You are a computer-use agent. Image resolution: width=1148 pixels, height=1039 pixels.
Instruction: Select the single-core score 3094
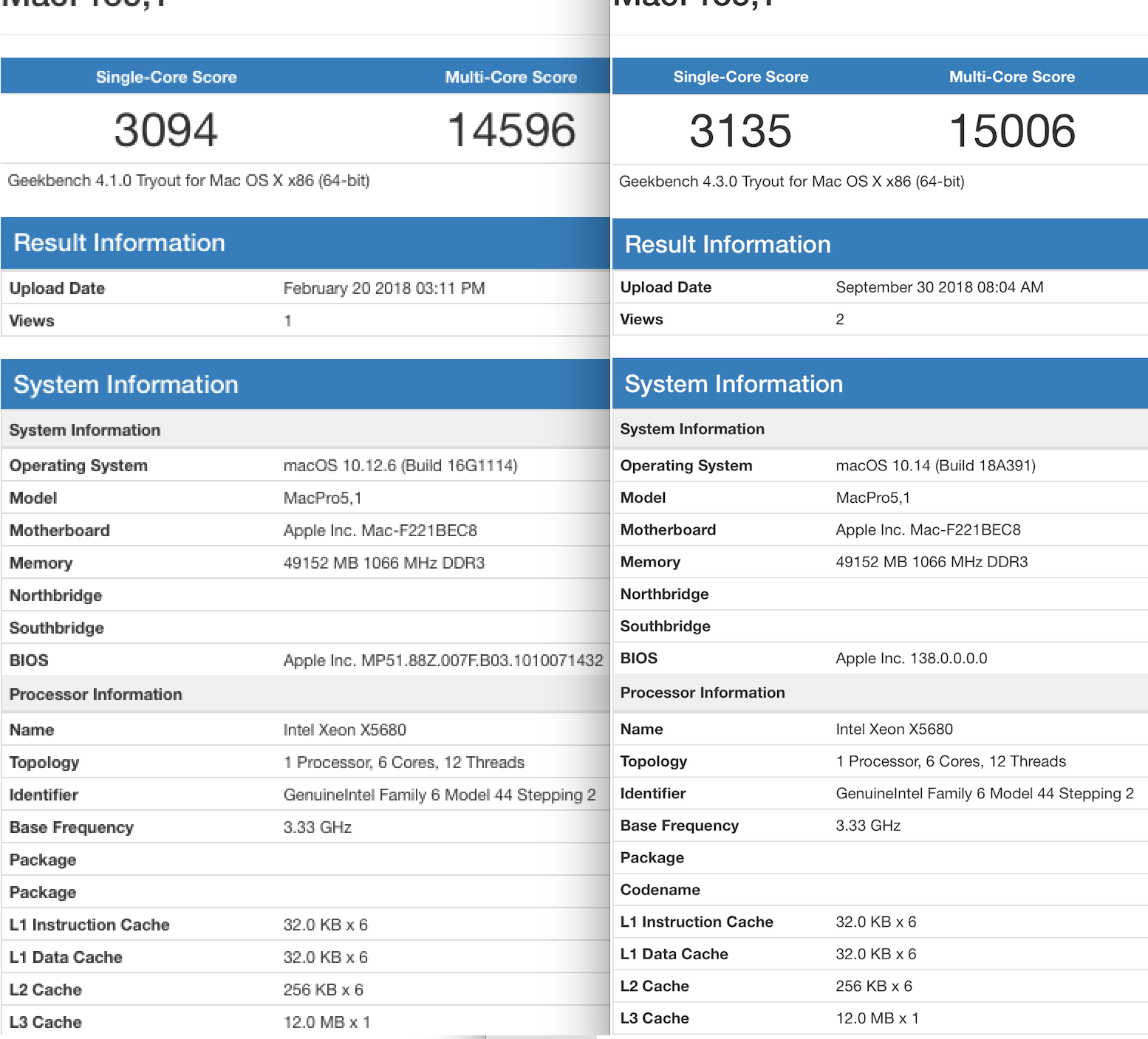coord(166,130)
